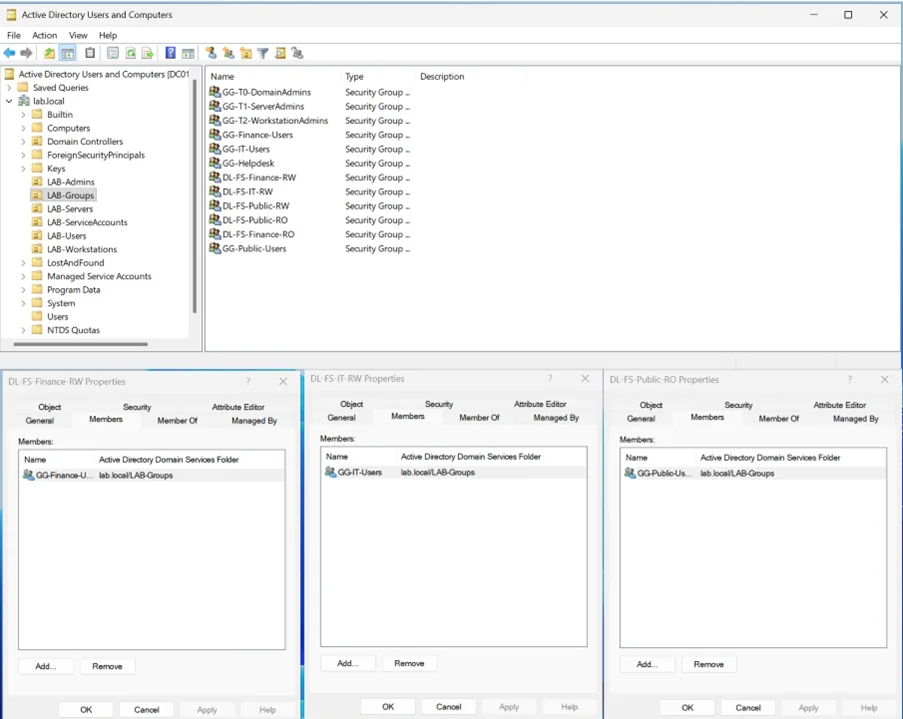Click Add... in DL-FS-Finance-RW Properties
This screenshot has width=903, height=719.
[46, 666]
